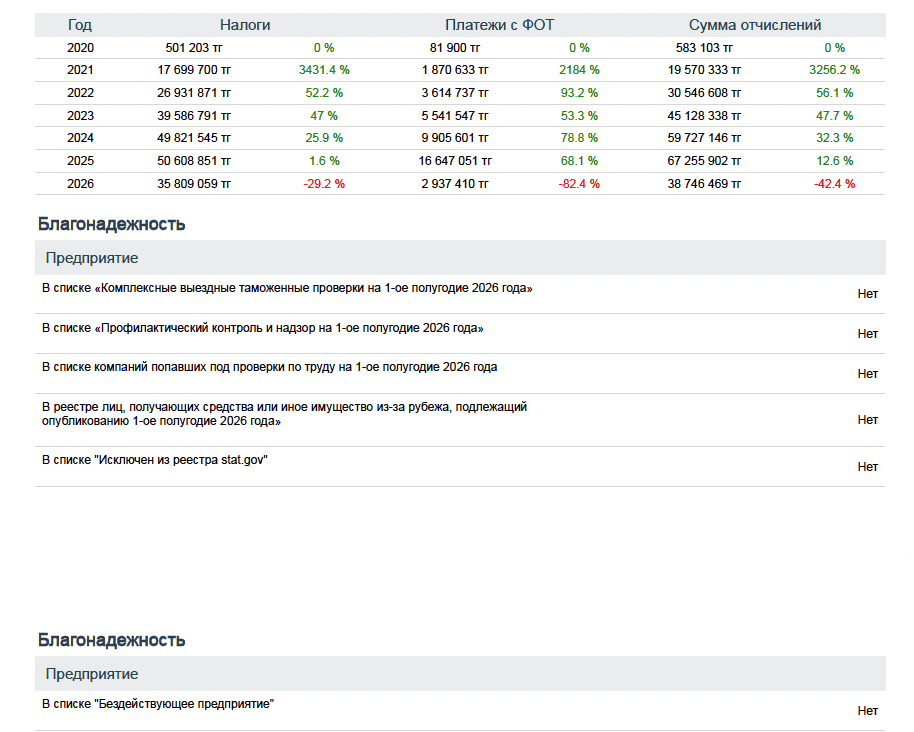Viewport: 914px width, 732px height.
Task: Open the Бездействующее предприятие list entry
Action: click(460, 710)
